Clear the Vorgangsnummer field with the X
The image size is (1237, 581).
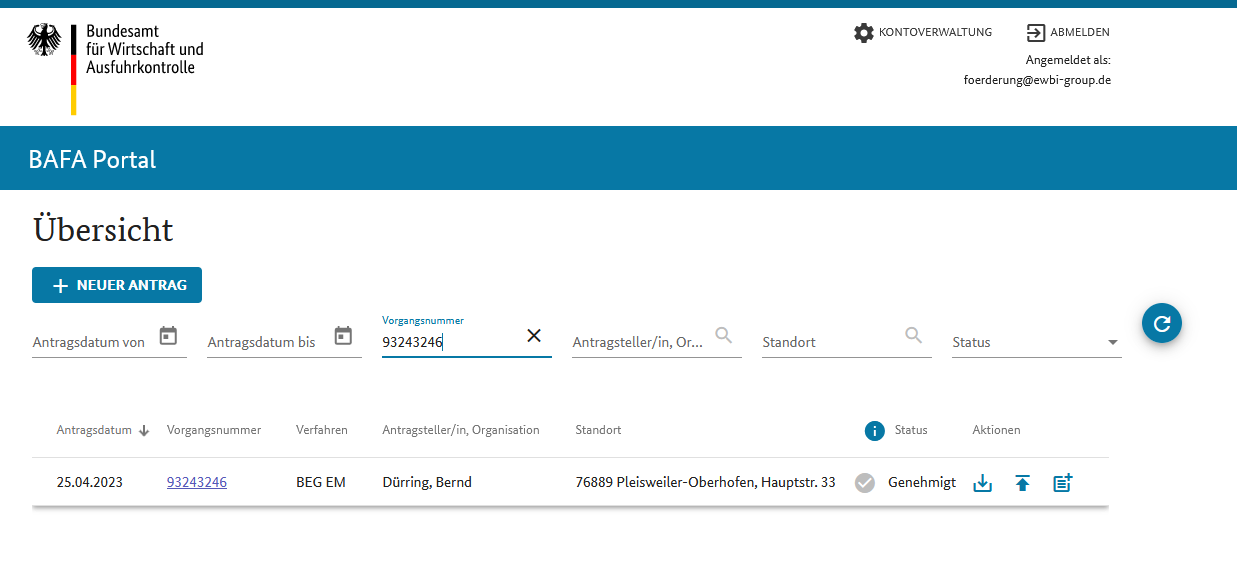point(534,336)
